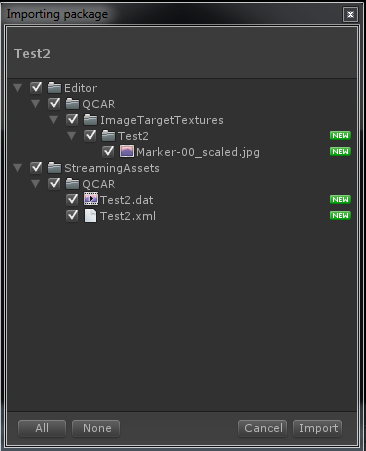
Task: Click the StreamingAssets folder icon
Action: (x=54, y=168)
